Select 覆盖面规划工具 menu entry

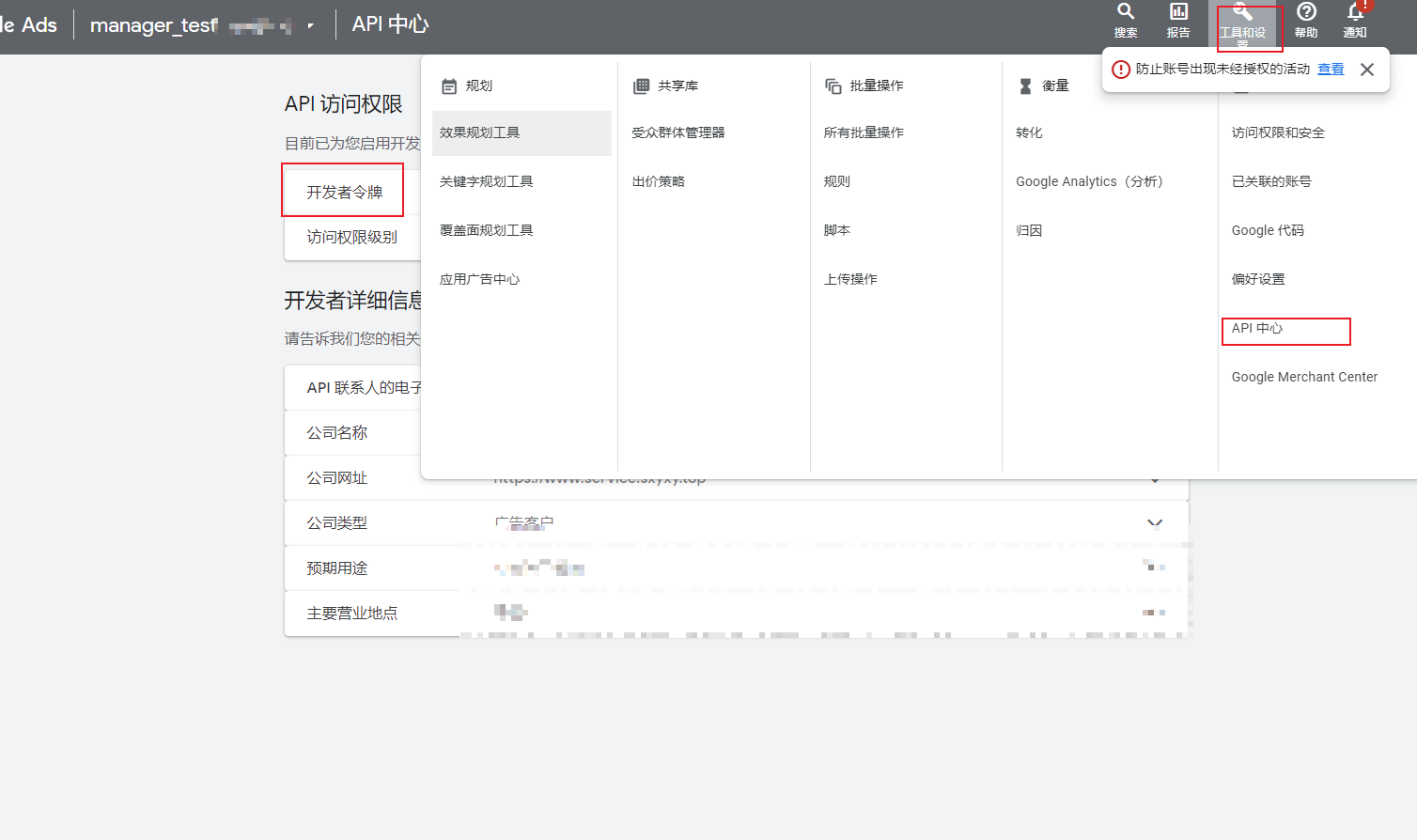(x=487, y=230)
